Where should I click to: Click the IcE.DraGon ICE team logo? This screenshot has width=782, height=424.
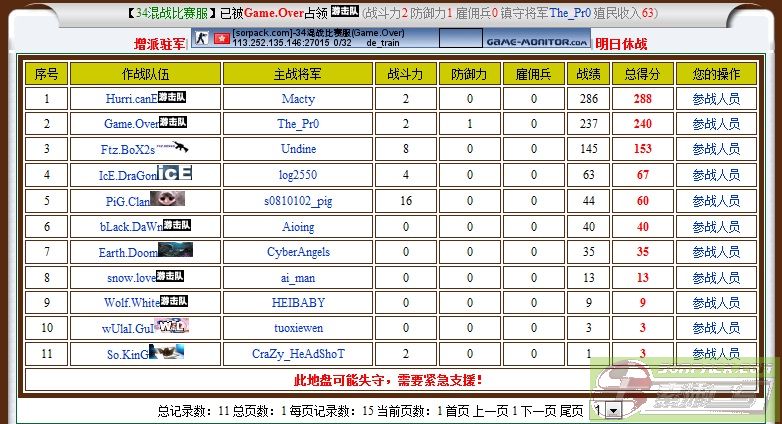click(x=174, y=173)
